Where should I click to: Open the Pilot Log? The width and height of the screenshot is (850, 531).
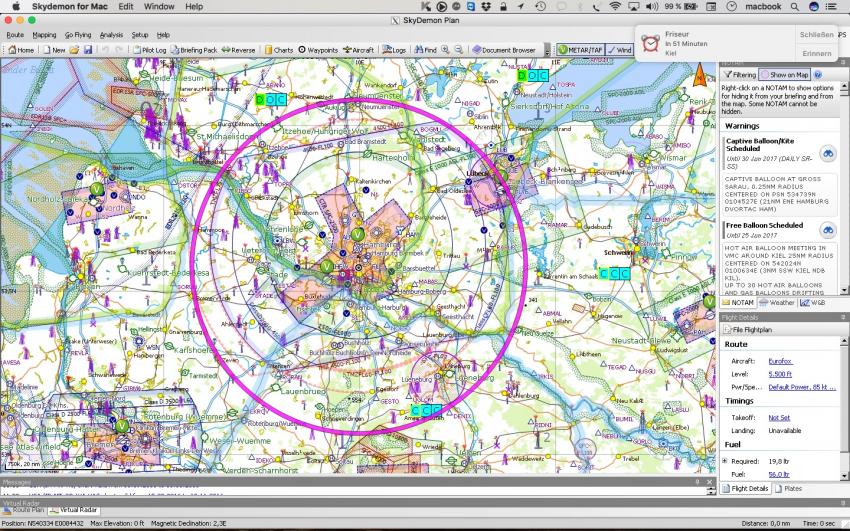(149, 50)
